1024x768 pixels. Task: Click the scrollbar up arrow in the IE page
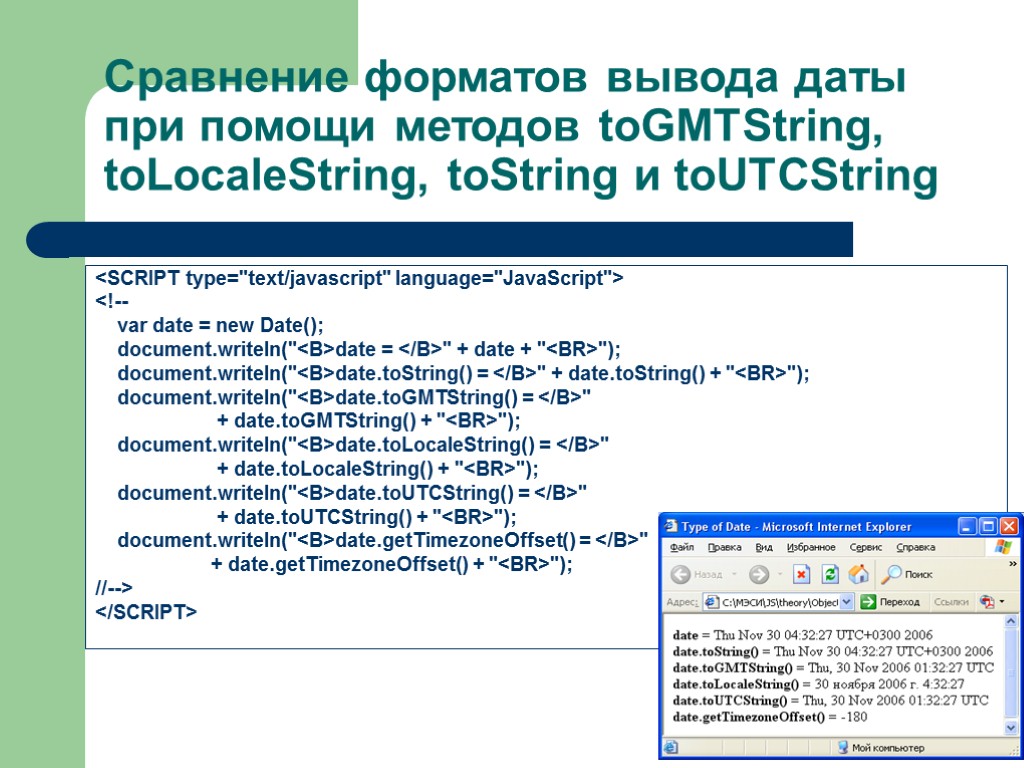[x=1011, y=621]
